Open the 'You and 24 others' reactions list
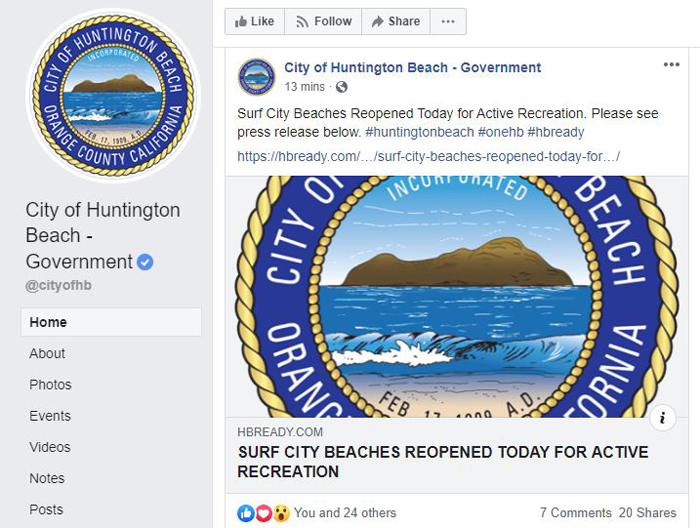The height and width of the screenshot is (528, 700). pyautogui.click(x=345, y=513)
